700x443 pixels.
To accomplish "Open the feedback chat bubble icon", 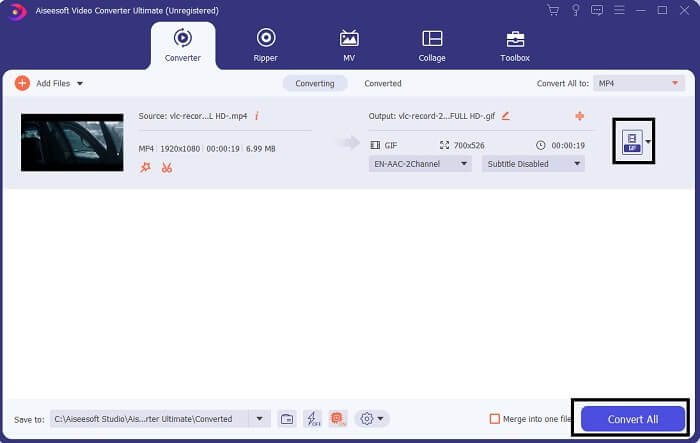I will point(597,10).
